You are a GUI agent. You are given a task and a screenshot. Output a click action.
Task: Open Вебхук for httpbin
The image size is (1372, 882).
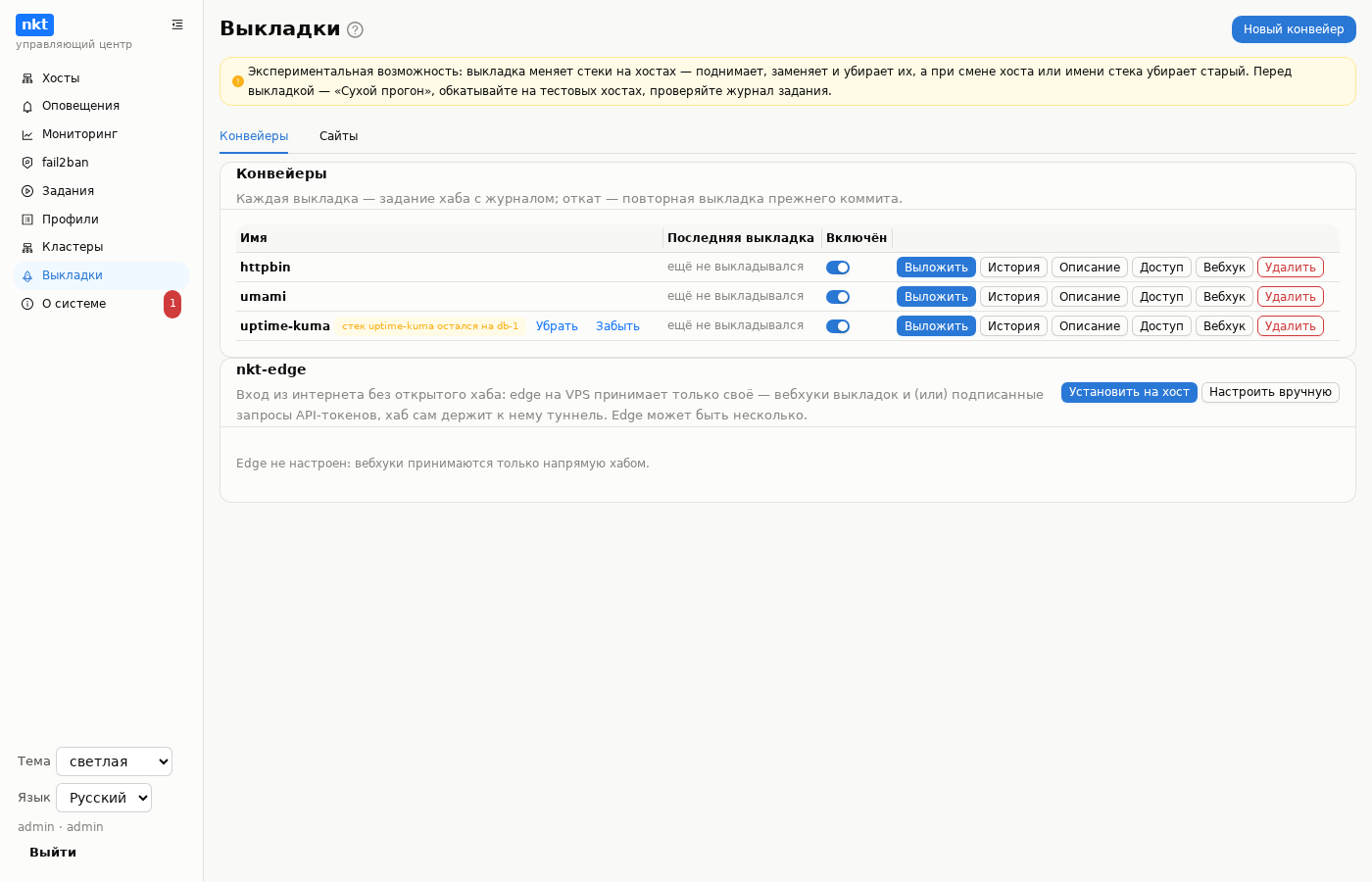point(1224,268)
